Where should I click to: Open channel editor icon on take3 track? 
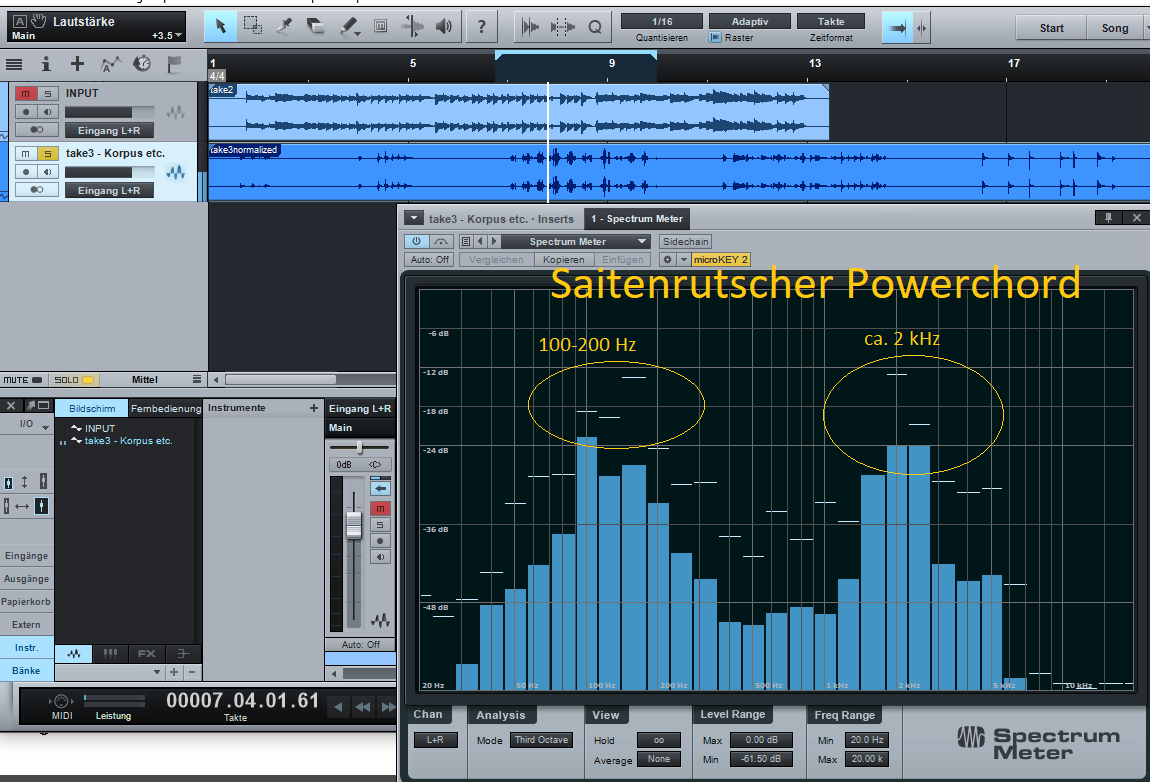click(175, 173)
